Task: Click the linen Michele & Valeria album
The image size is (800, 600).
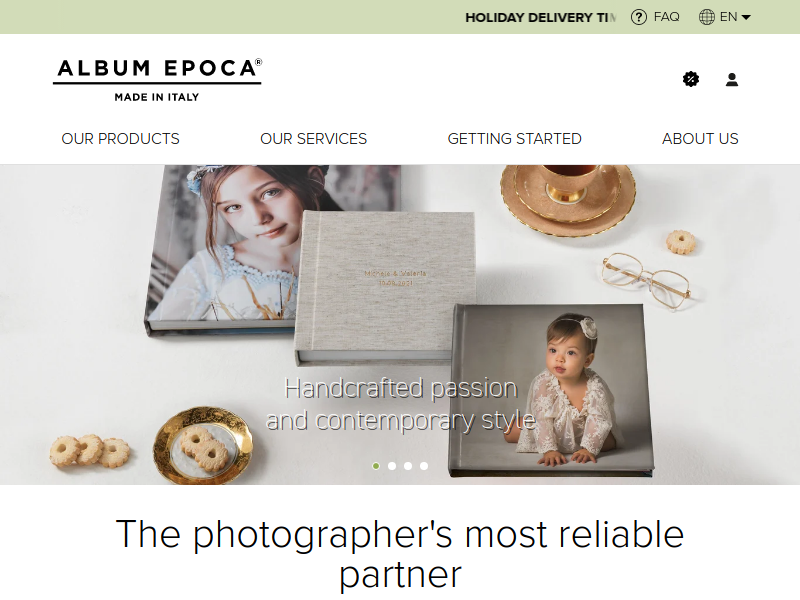Action: point(385,287)
